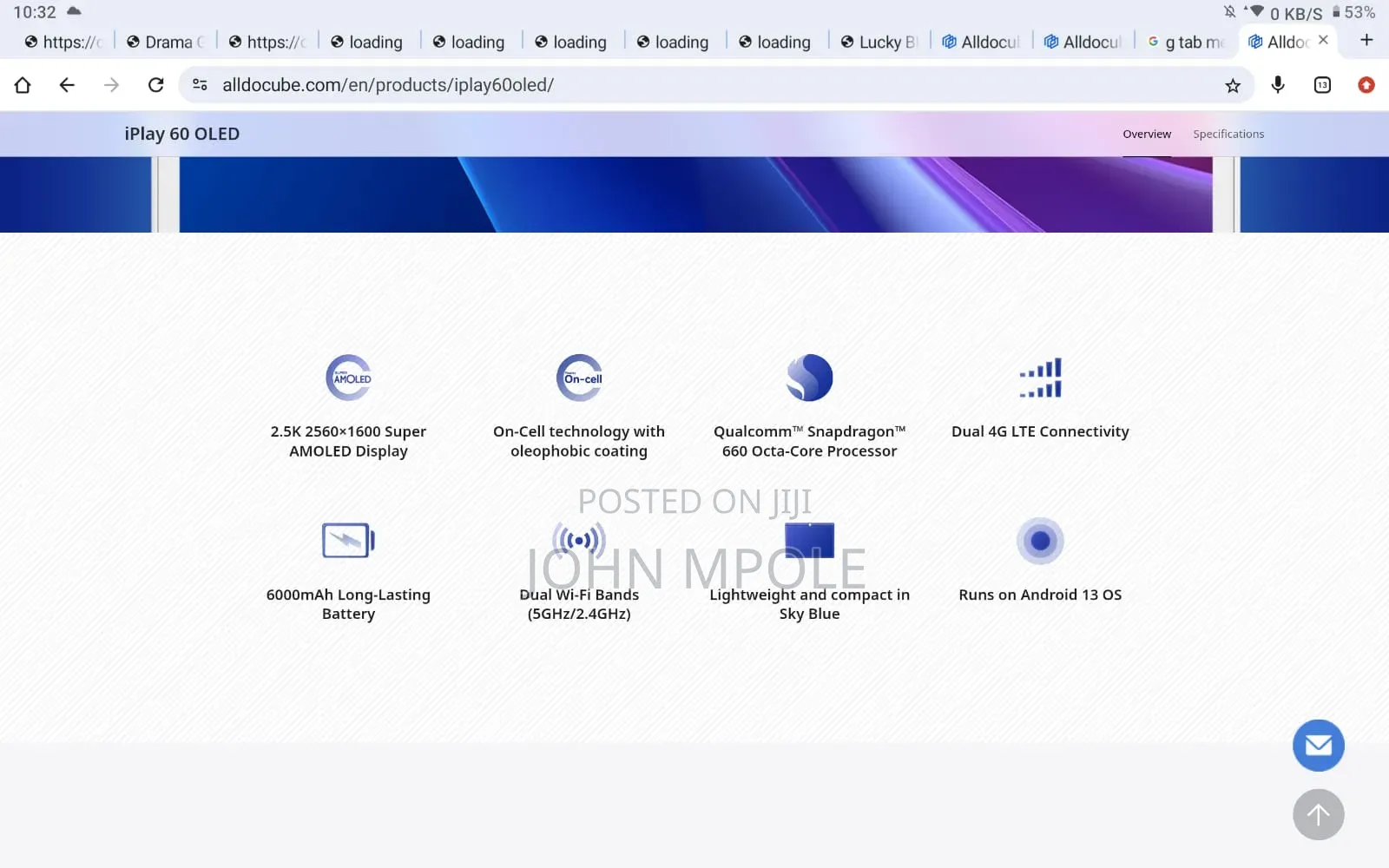Reload the current page
The height and width of the screenshot is (868, 1389).
(156, 85)
